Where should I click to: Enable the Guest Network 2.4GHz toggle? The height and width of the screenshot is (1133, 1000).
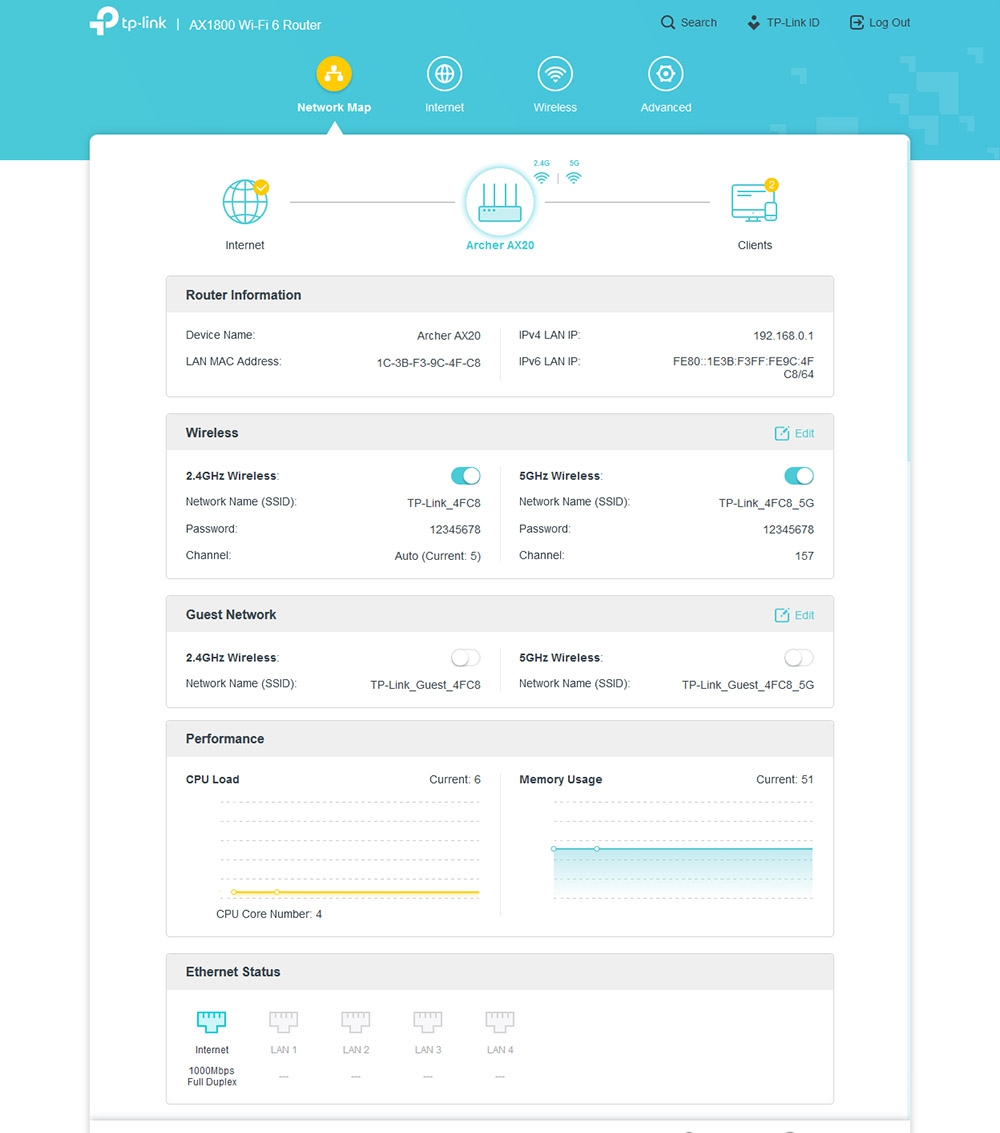coord(466,658)
